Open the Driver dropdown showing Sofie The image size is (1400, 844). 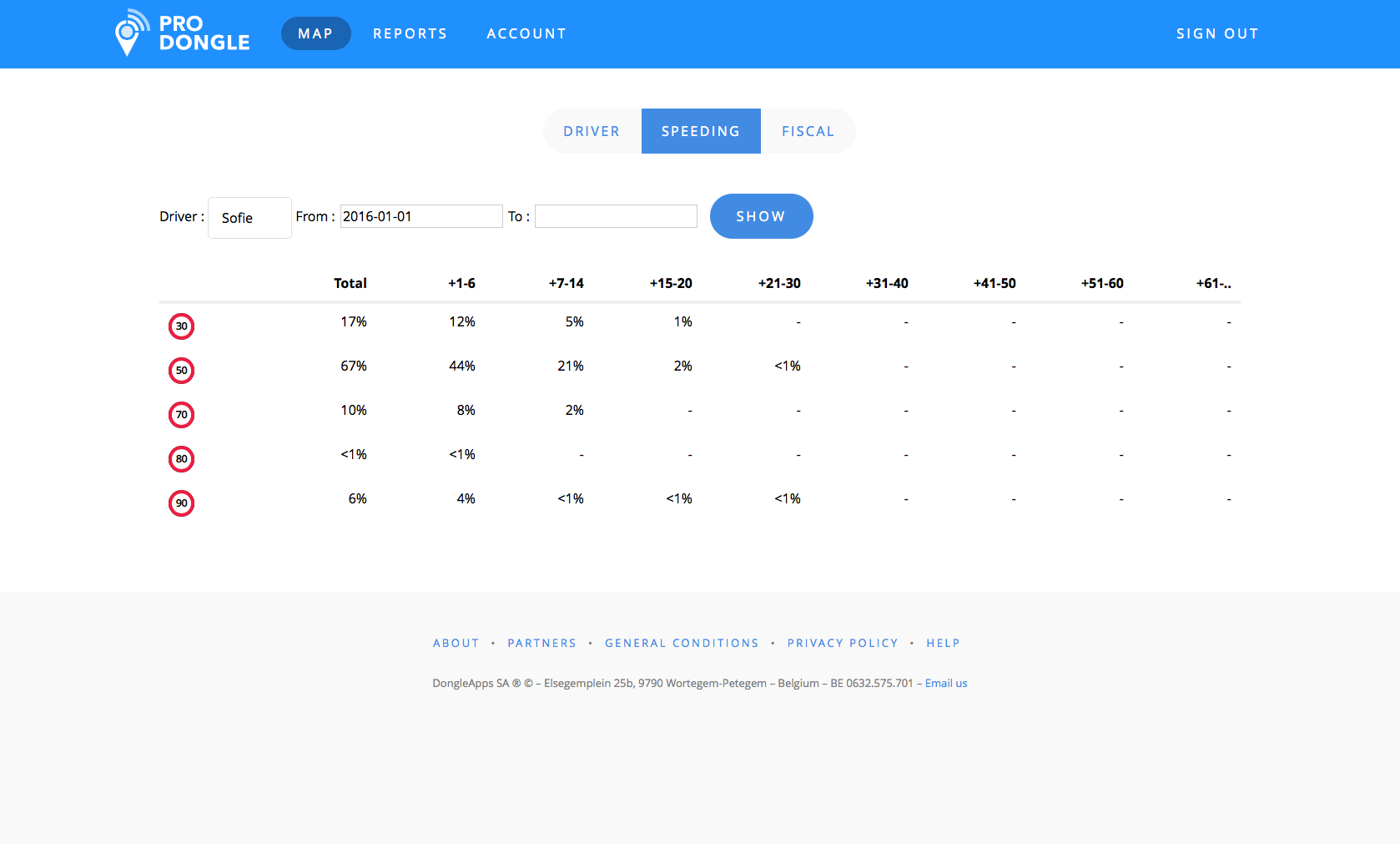click(249, 218)
